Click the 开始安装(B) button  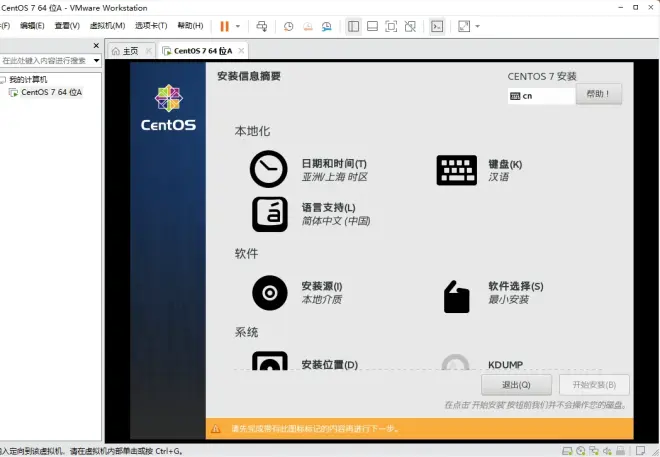[594, 385]
